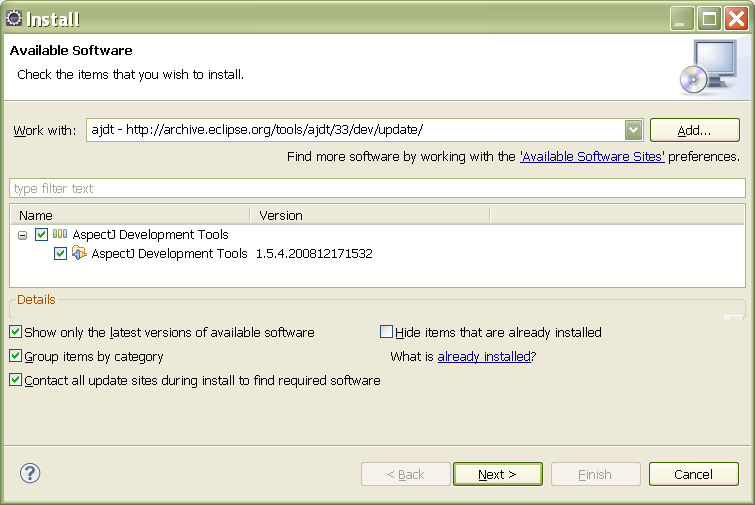Image resolution: width=755 pixels, height=505 pixels.
Task: Toggle Group items by category checkbox
Action: 15,356
